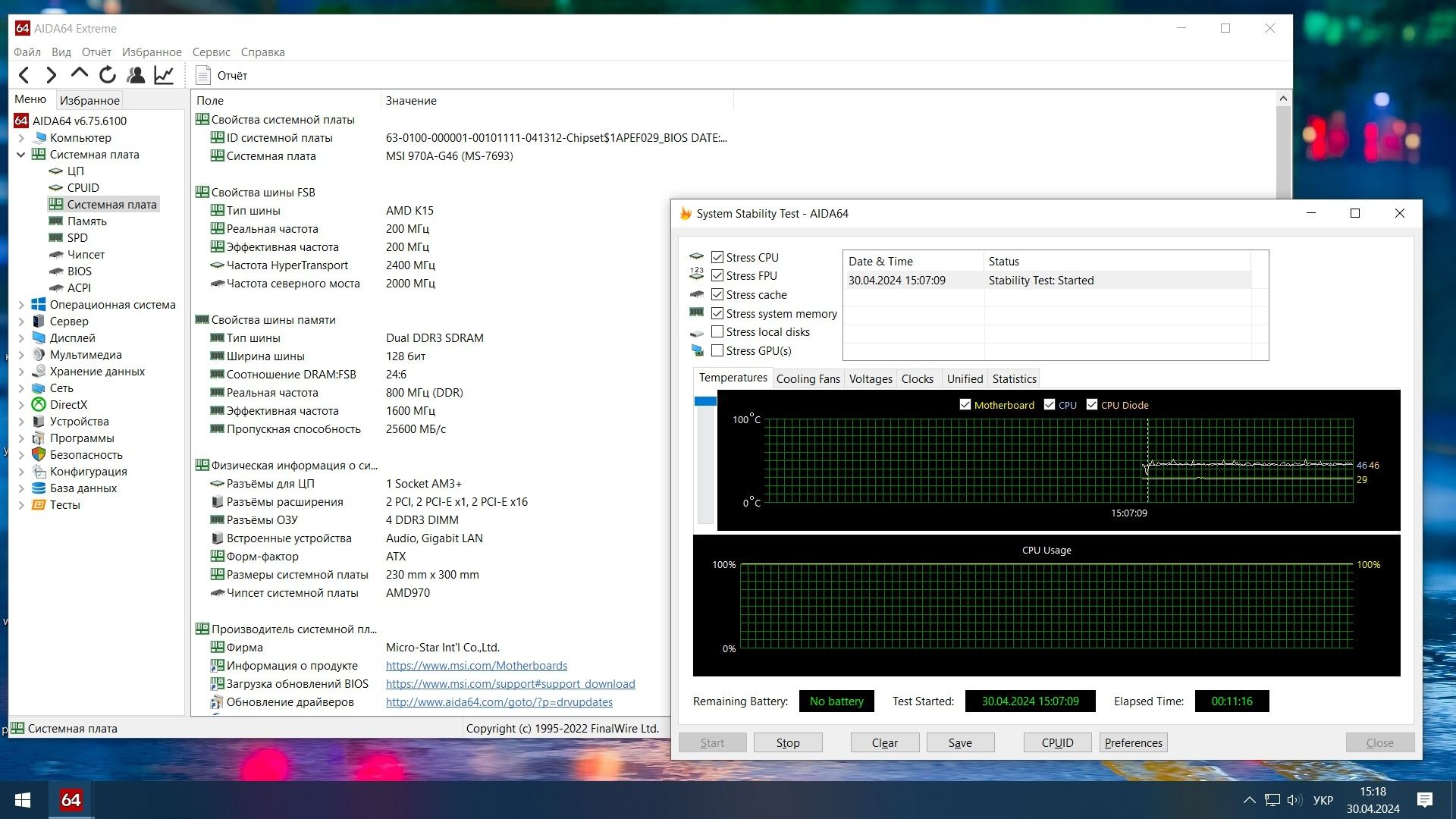Switch to Statistics tab

click(1014, 378)
